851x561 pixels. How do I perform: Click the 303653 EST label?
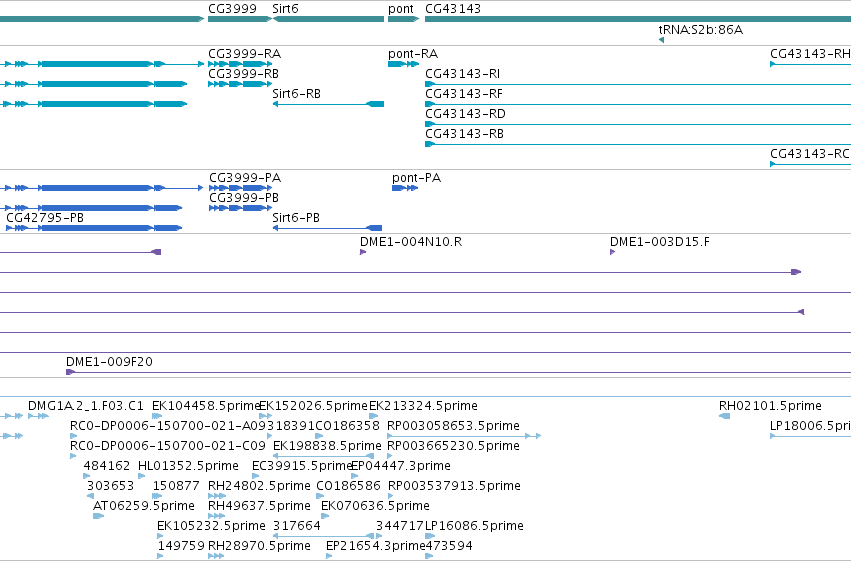110,486
